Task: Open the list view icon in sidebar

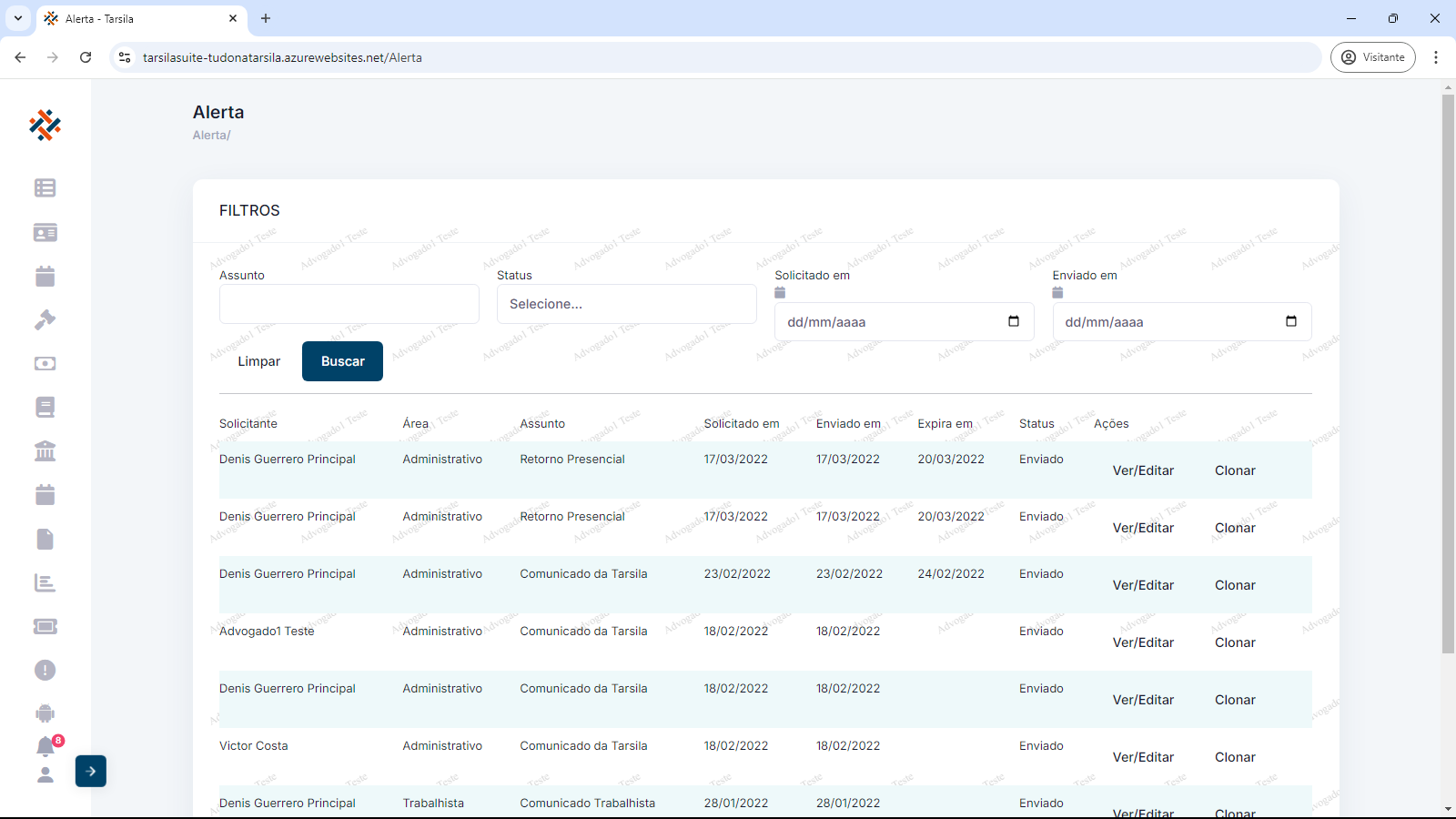Action: (45, 188)
